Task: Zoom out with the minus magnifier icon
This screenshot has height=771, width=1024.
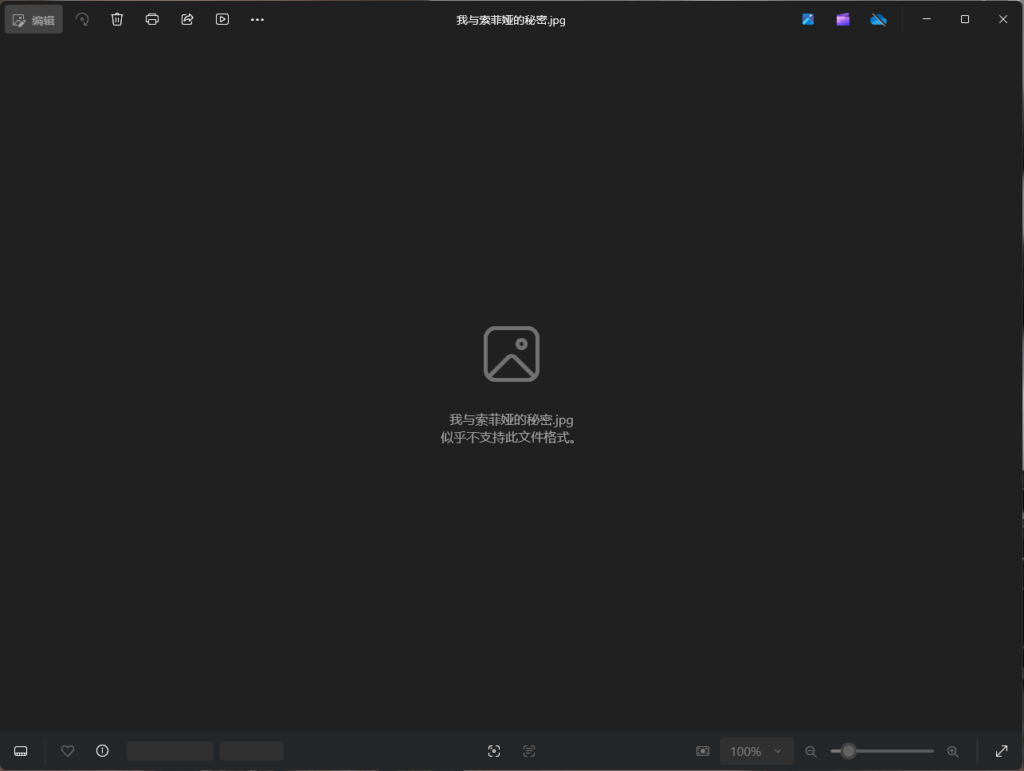Action: [811, 751]
